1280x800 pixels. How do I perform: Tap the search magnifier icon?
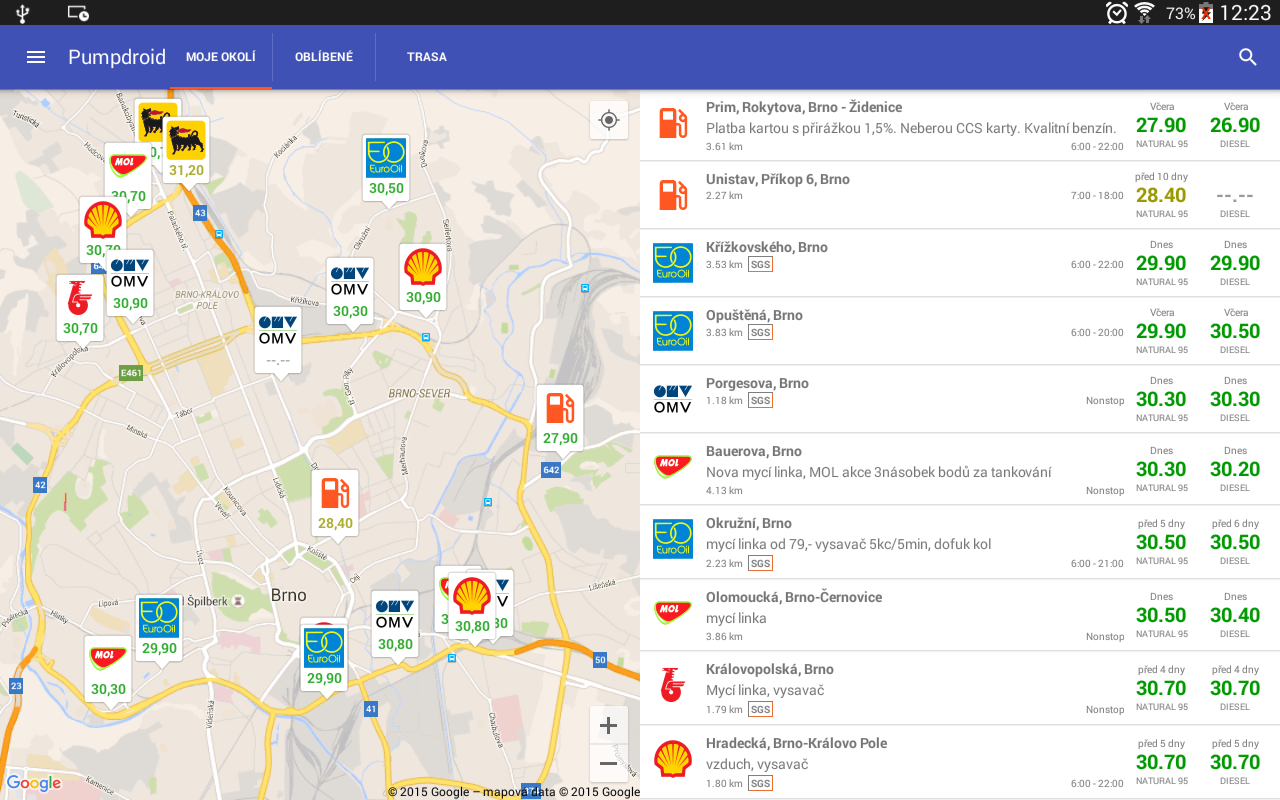[1248, 57]
